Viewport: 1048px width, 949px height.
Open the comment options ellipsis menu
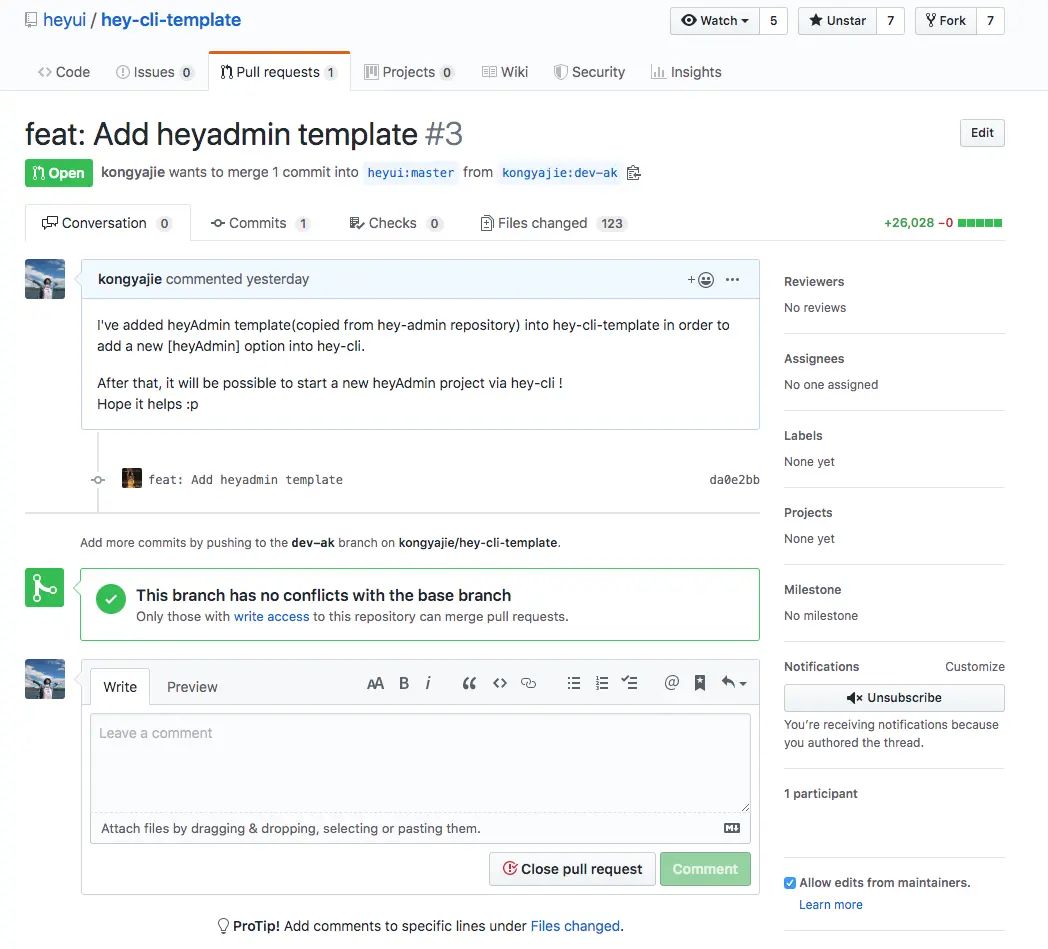tap(733, 279)
